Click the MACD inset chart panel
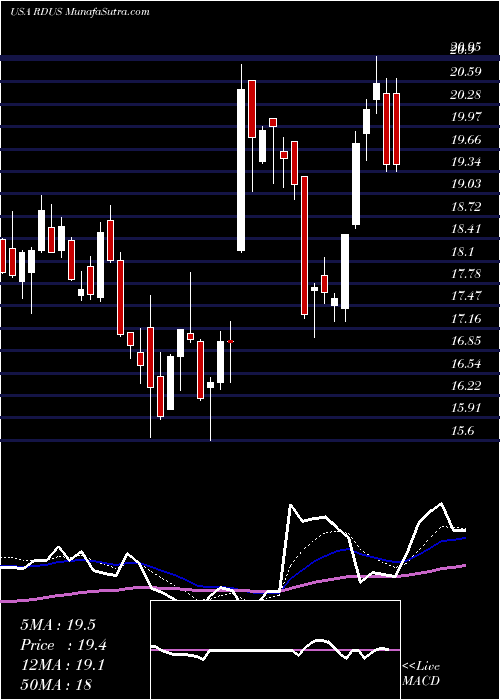 275,650
